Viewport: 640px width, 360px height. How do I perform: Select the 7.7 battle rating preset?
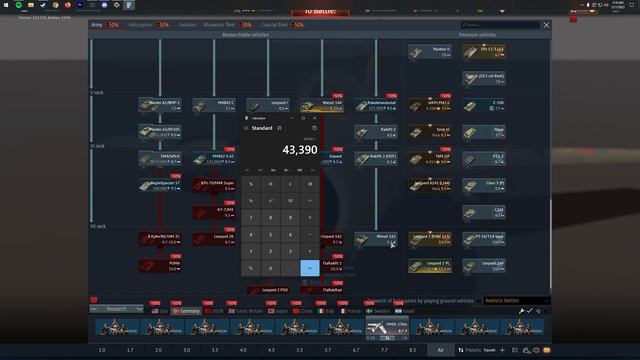coord(384,350)
